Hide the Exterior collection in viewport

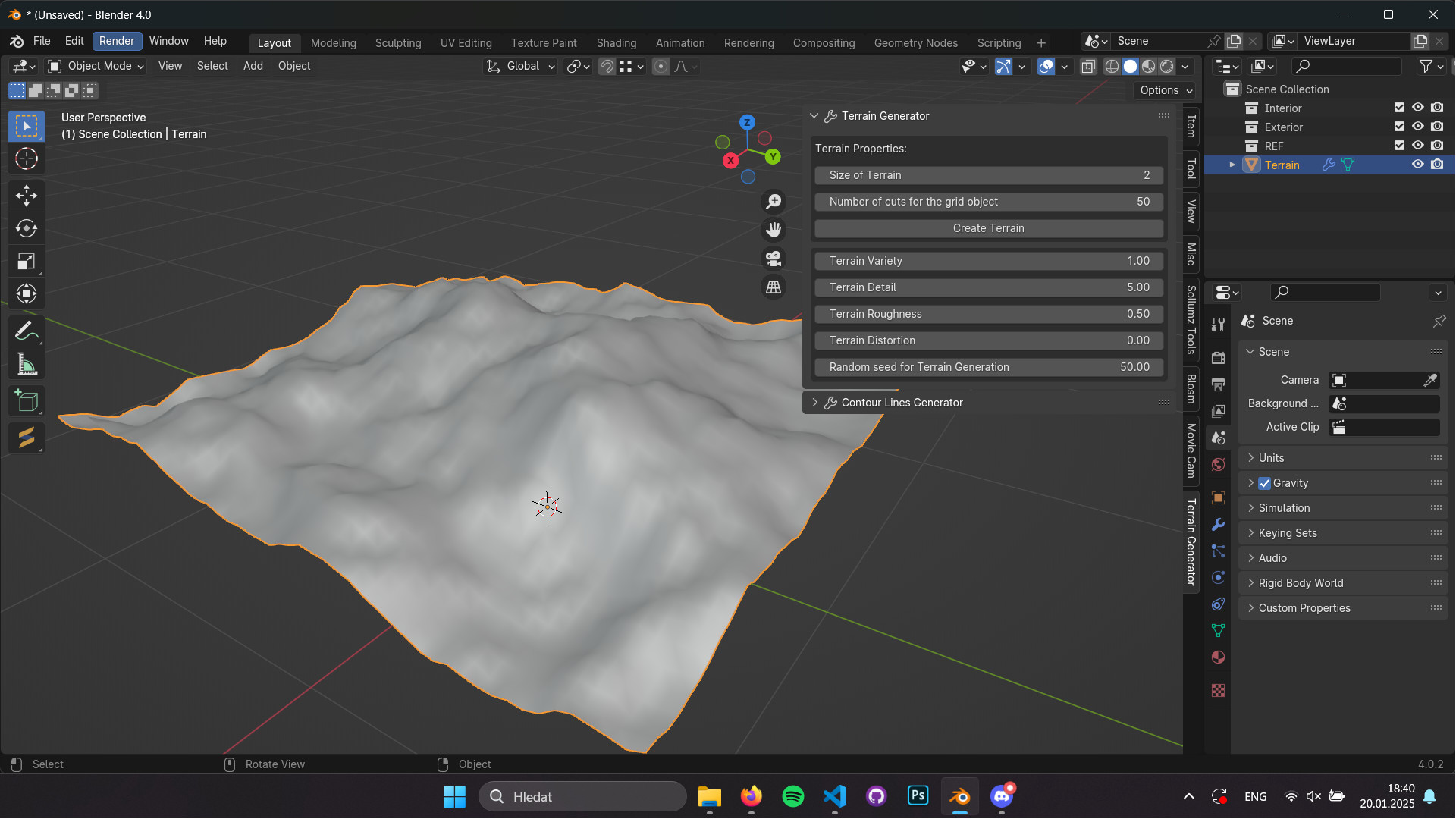pos(1417,127)
